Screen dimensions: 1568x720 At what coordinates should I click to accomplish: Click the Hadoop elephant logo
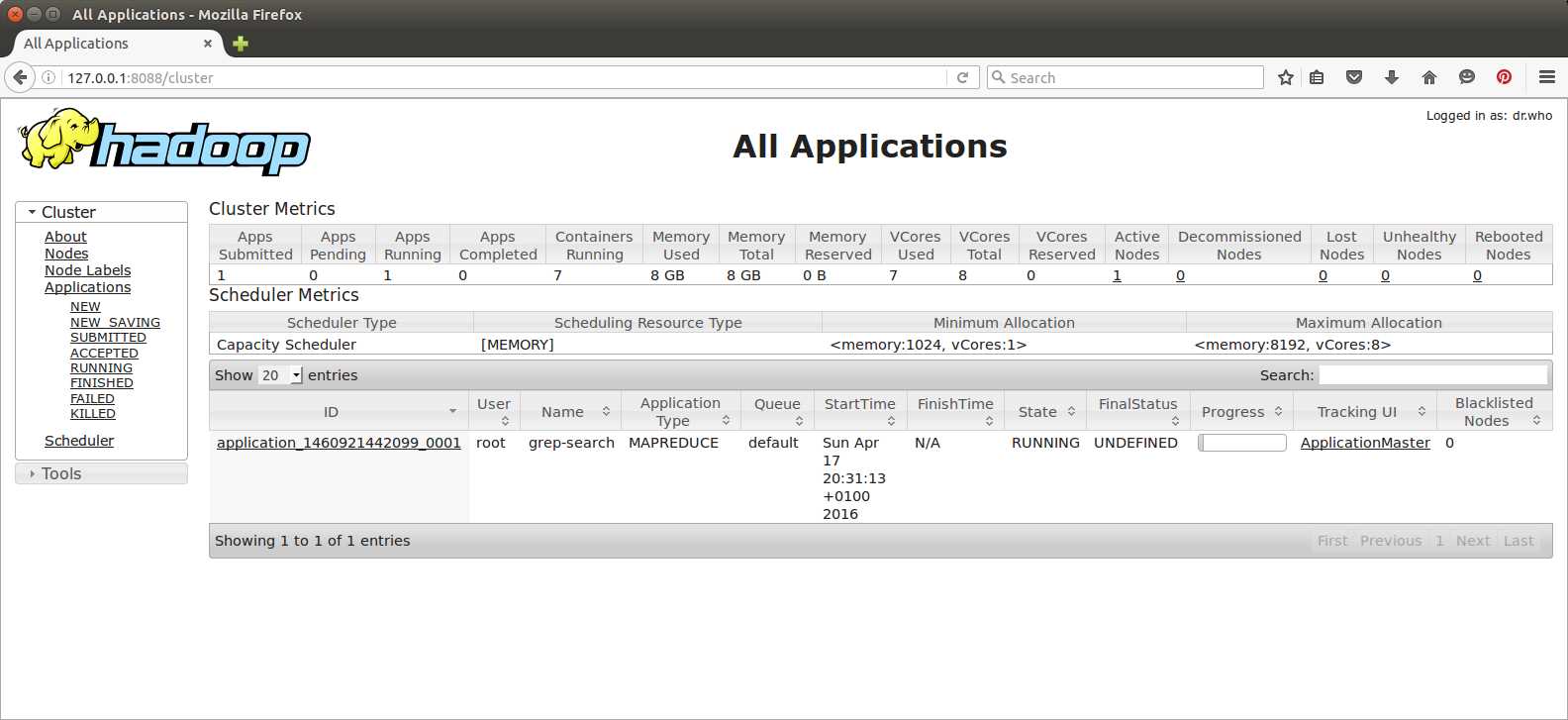click(163, 142)
